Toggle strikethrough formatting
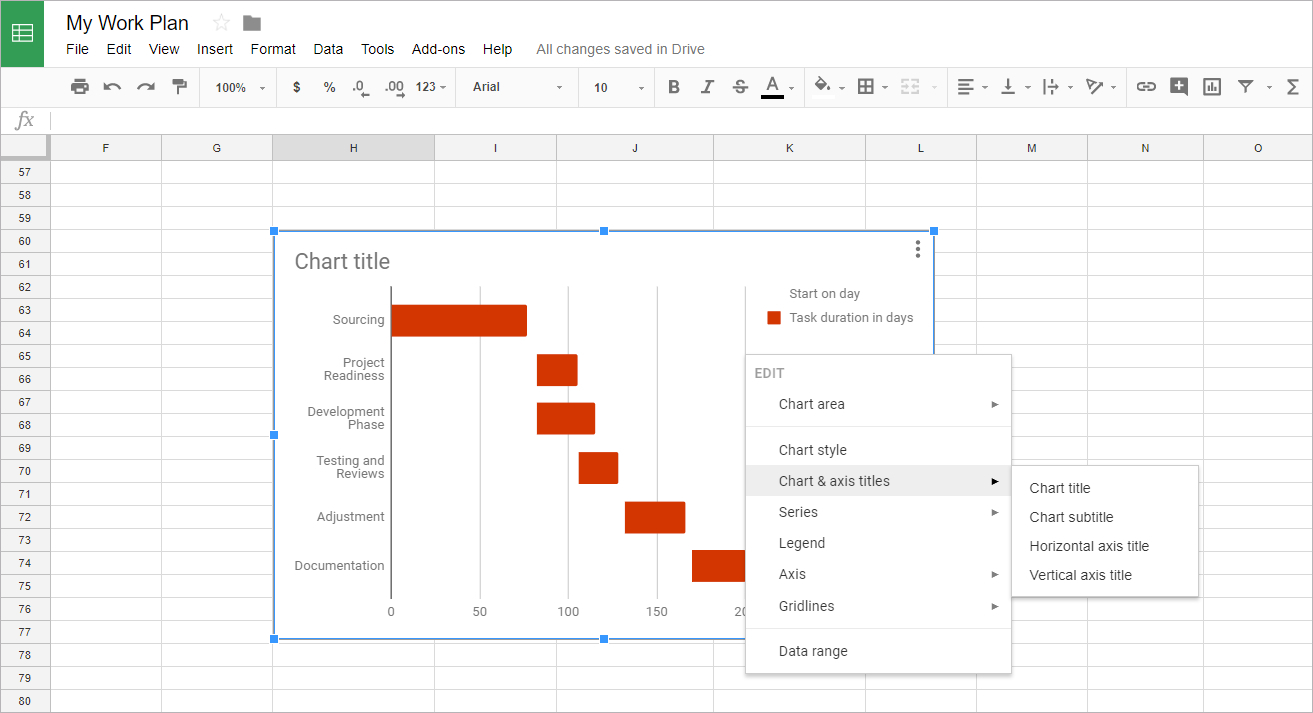This screenshot has width=1313, height=713. point(740,87)
